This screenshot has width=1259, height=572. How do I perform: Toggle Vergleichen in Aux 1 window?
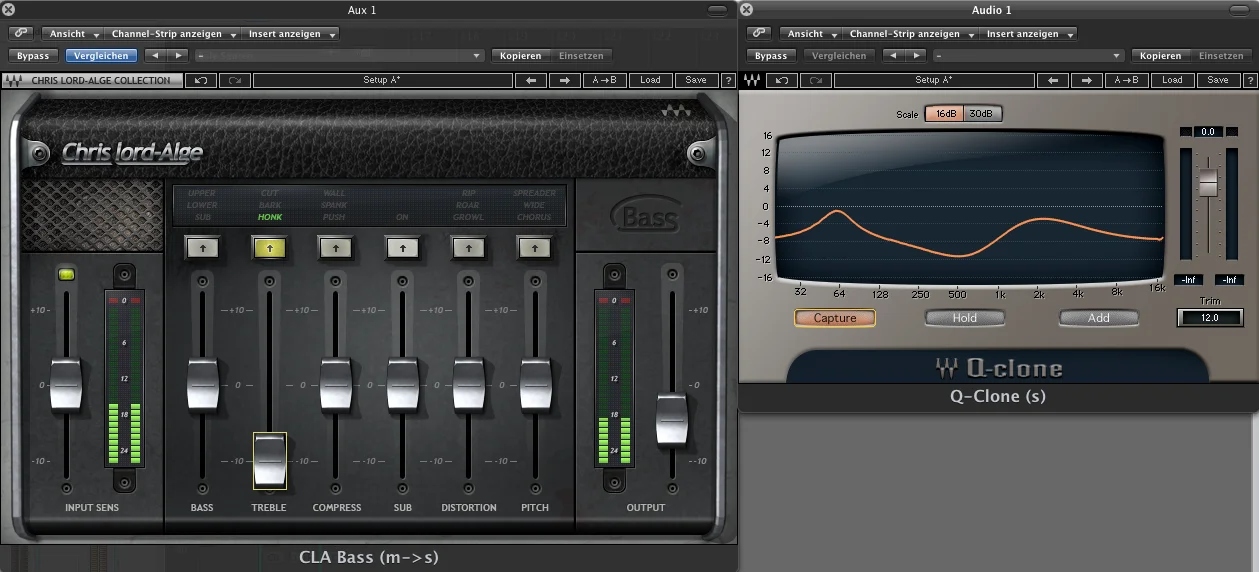coord(101,56)
